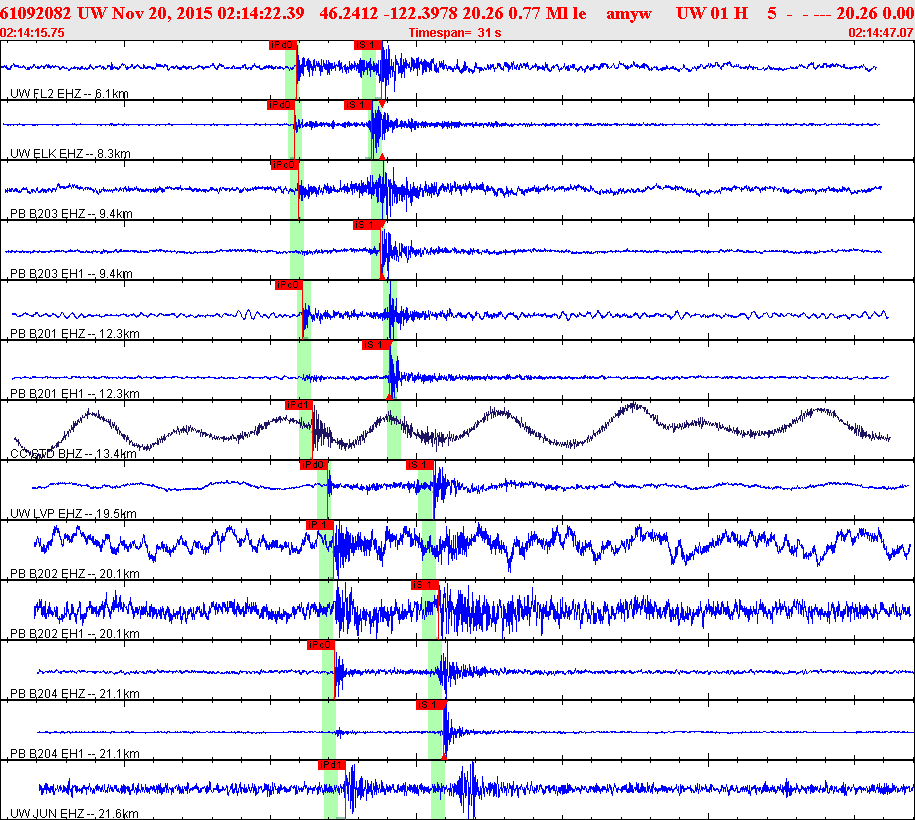
Task: Select the iS 1 flag on B203 EH1
Action: (x=367, y=225)
